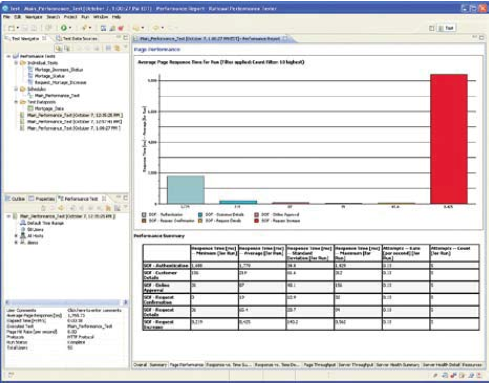Click yellow arrow icon in Performance Test toolbar
This screenshot has height=385, width=489.
click(x=61, y=208)
